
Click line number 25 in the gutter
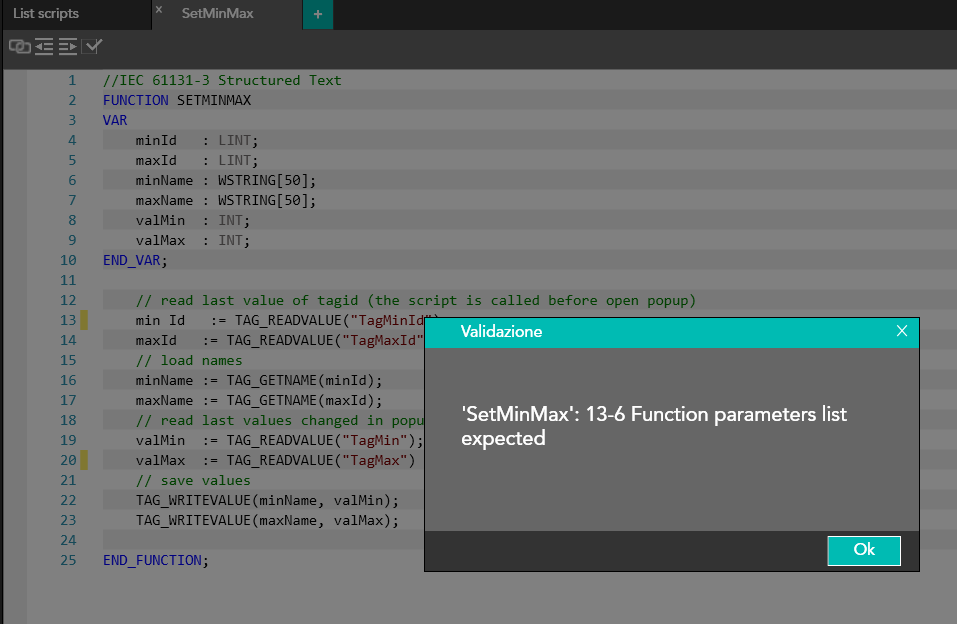pyautogui.click(x=67, y=560)
